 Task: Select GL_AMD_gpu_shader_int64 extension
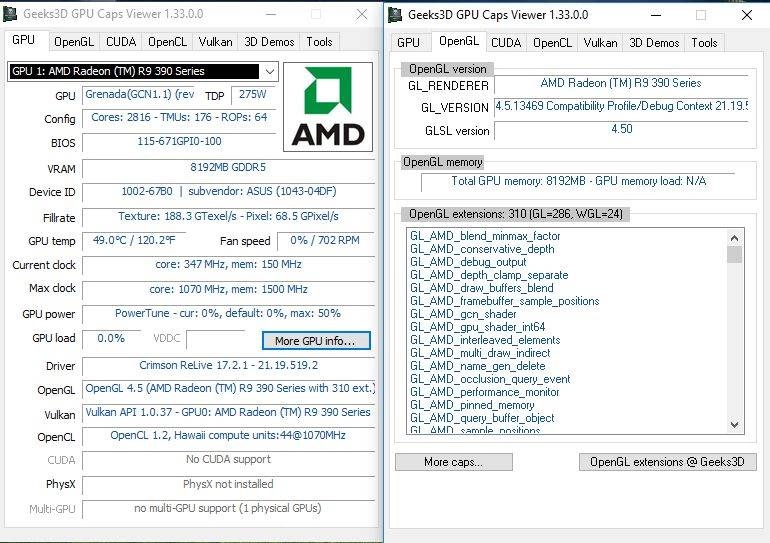tap(478, 327)
